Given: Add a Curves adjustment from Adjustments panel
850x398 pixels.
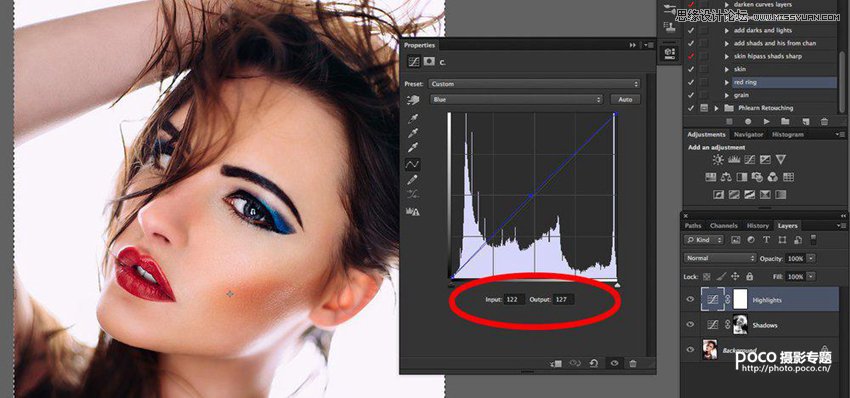Looking at the screenshot, I should [x=750, y=159].
